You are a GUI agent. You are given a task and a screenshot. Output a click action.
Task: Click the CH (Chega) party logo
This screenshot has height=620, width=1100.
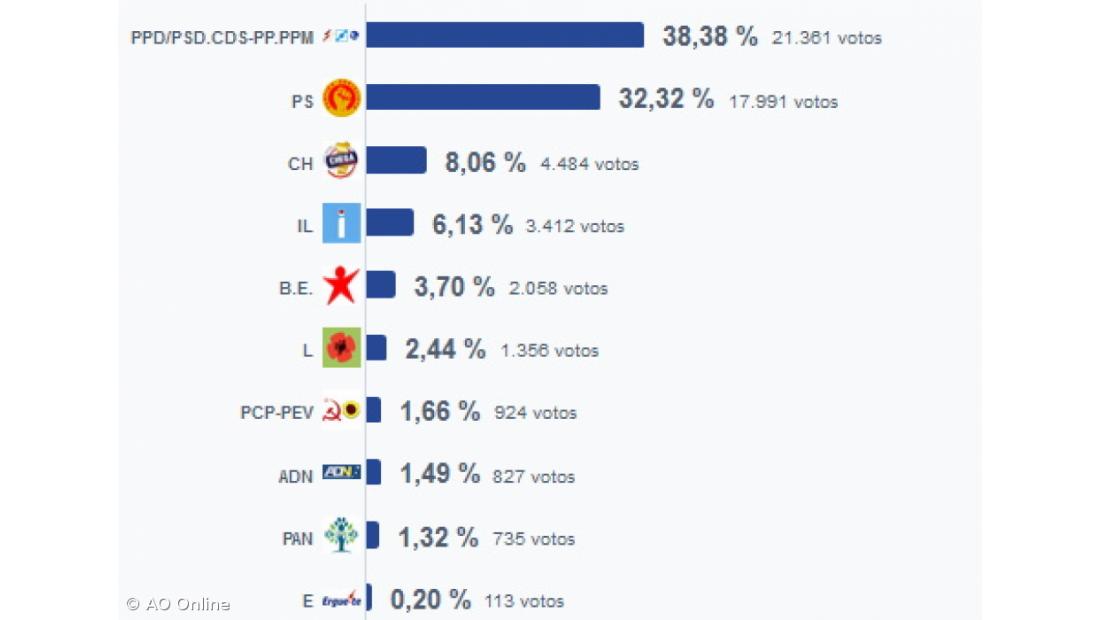point(341,161)
